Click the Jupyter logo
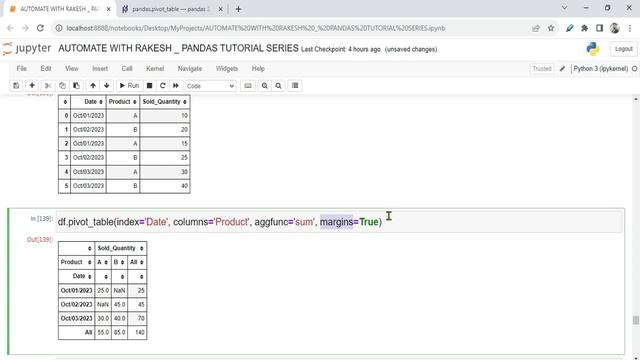 coord(27,49)
